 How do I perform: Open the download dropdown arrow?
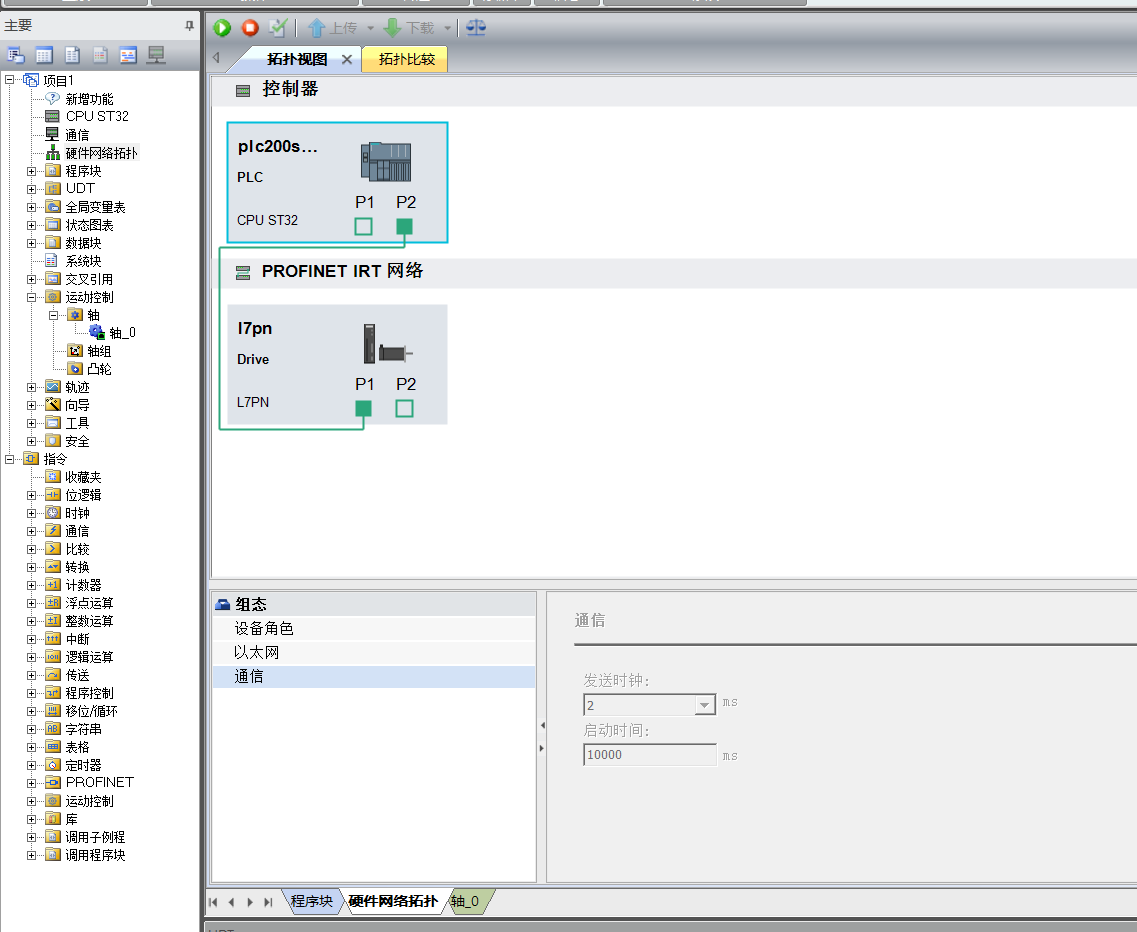(x=447, y=28)
